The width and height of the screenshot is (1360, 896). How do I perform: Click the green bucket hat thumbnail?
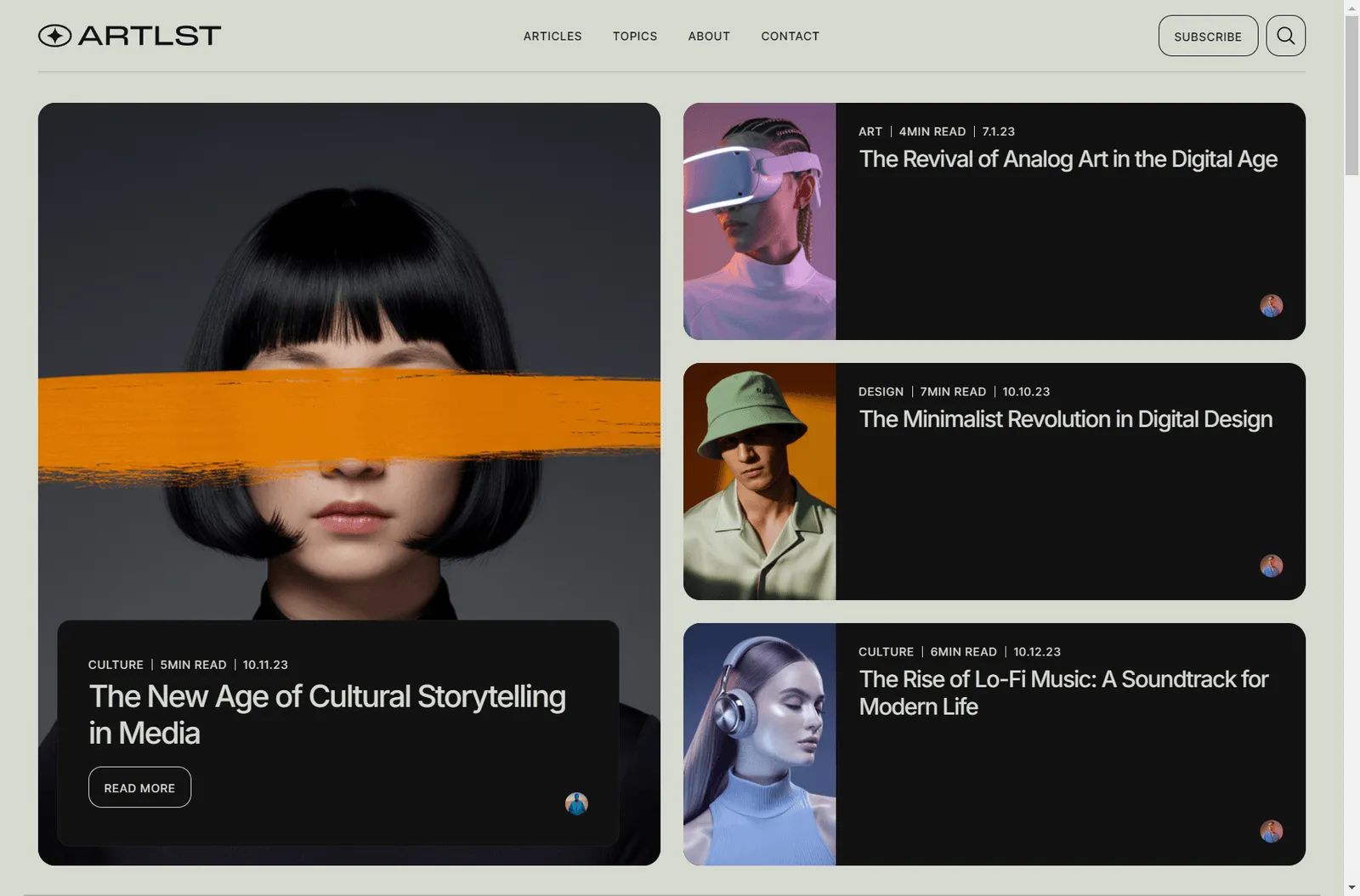759,482
